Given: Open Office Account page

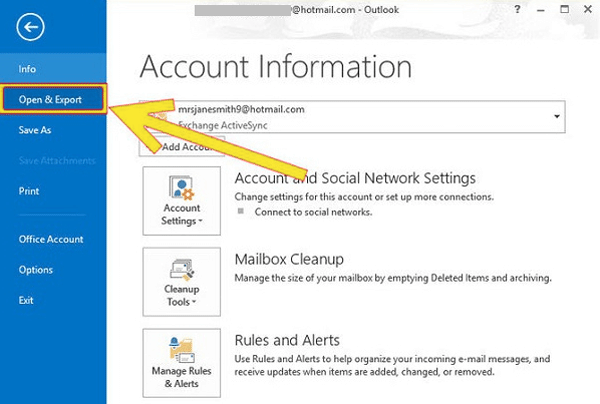Looking at the screenshot, I should point(53,239).
